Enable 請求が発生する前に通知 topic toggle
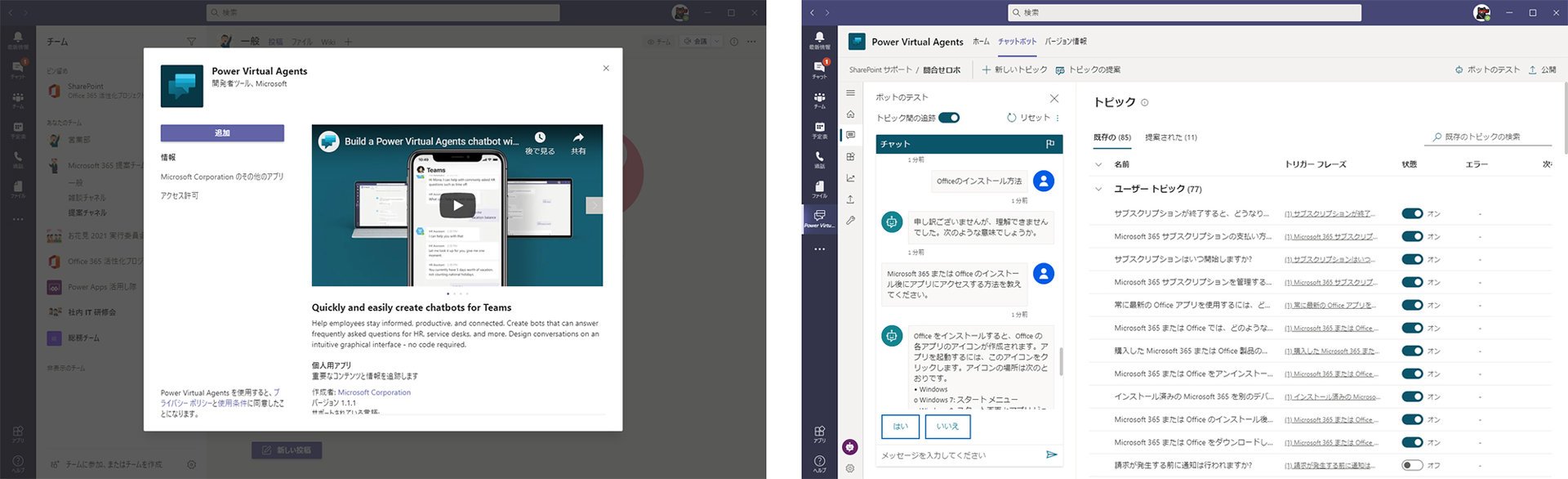 tap(1412, 465)
